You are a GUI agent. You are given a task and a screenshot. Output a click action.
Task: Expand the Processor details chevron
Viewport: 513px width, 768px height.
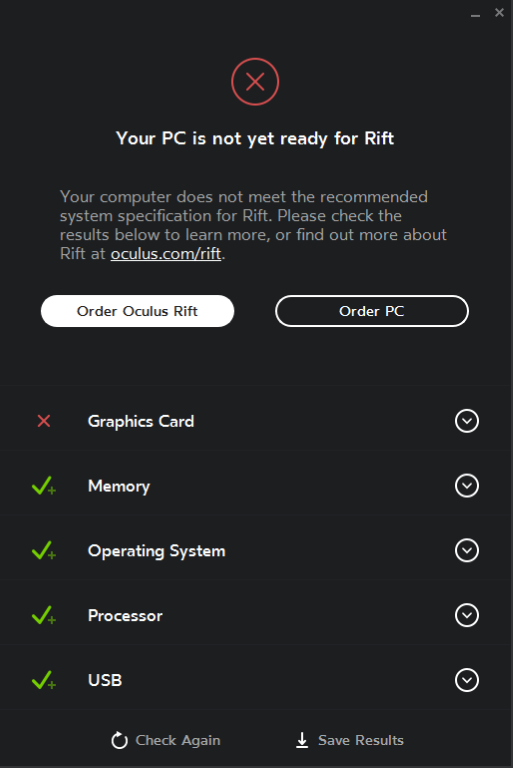tap(466, 615)
